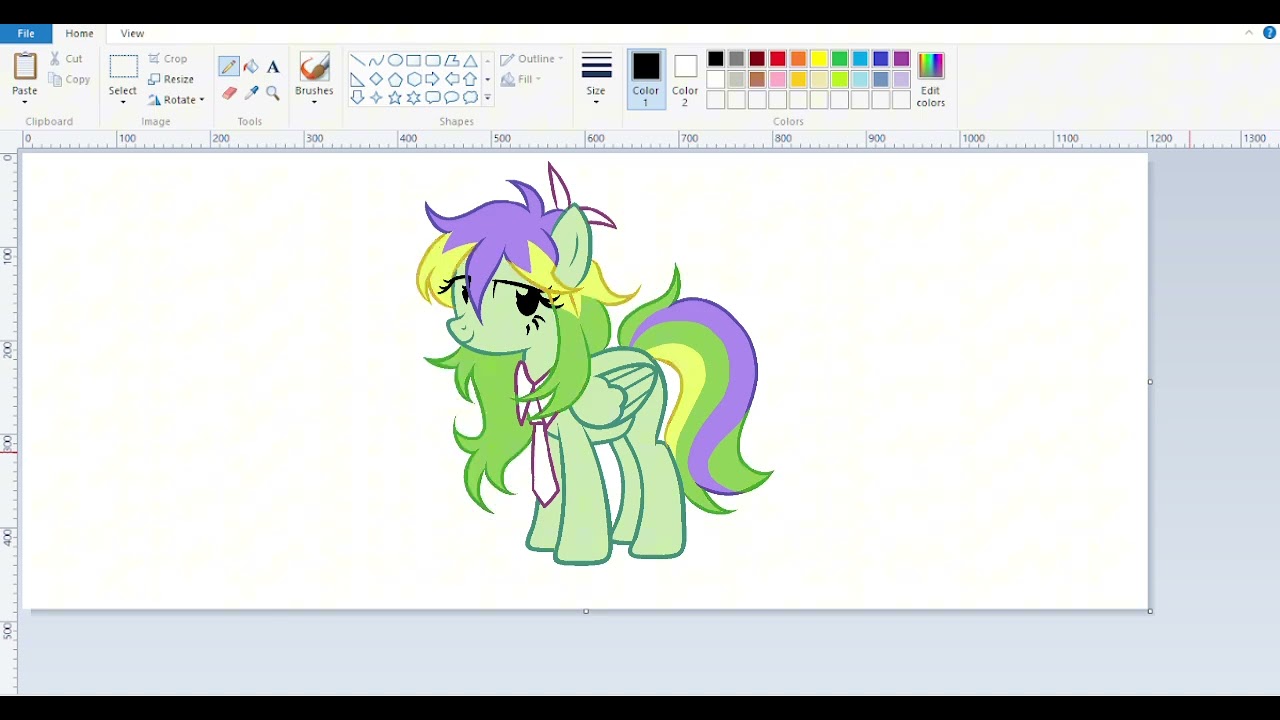Click the Cut button

67,59
